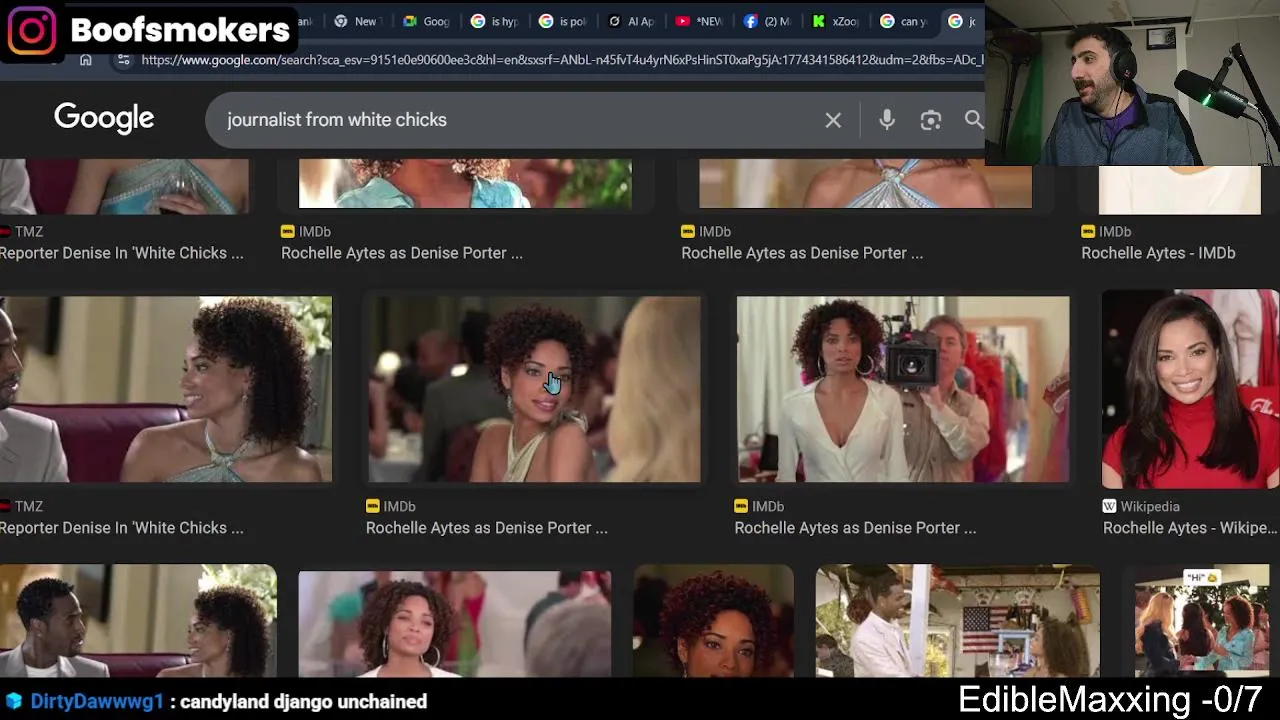Switch to the 'is pol' Google tab
This screenshot has height=720, width=1280.
point(563,21)
